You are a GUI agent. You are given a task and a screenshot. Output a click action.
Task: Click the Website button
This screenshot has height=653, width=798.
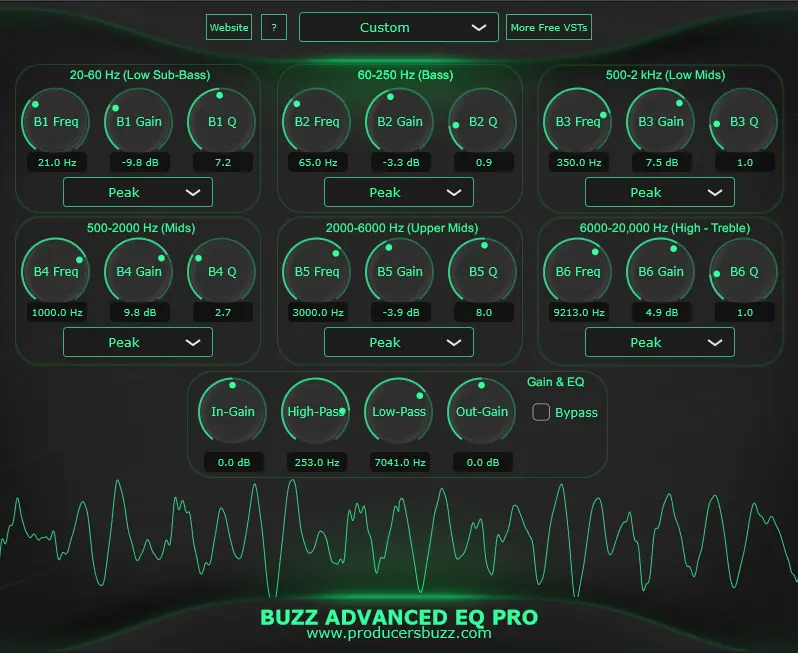229,27
